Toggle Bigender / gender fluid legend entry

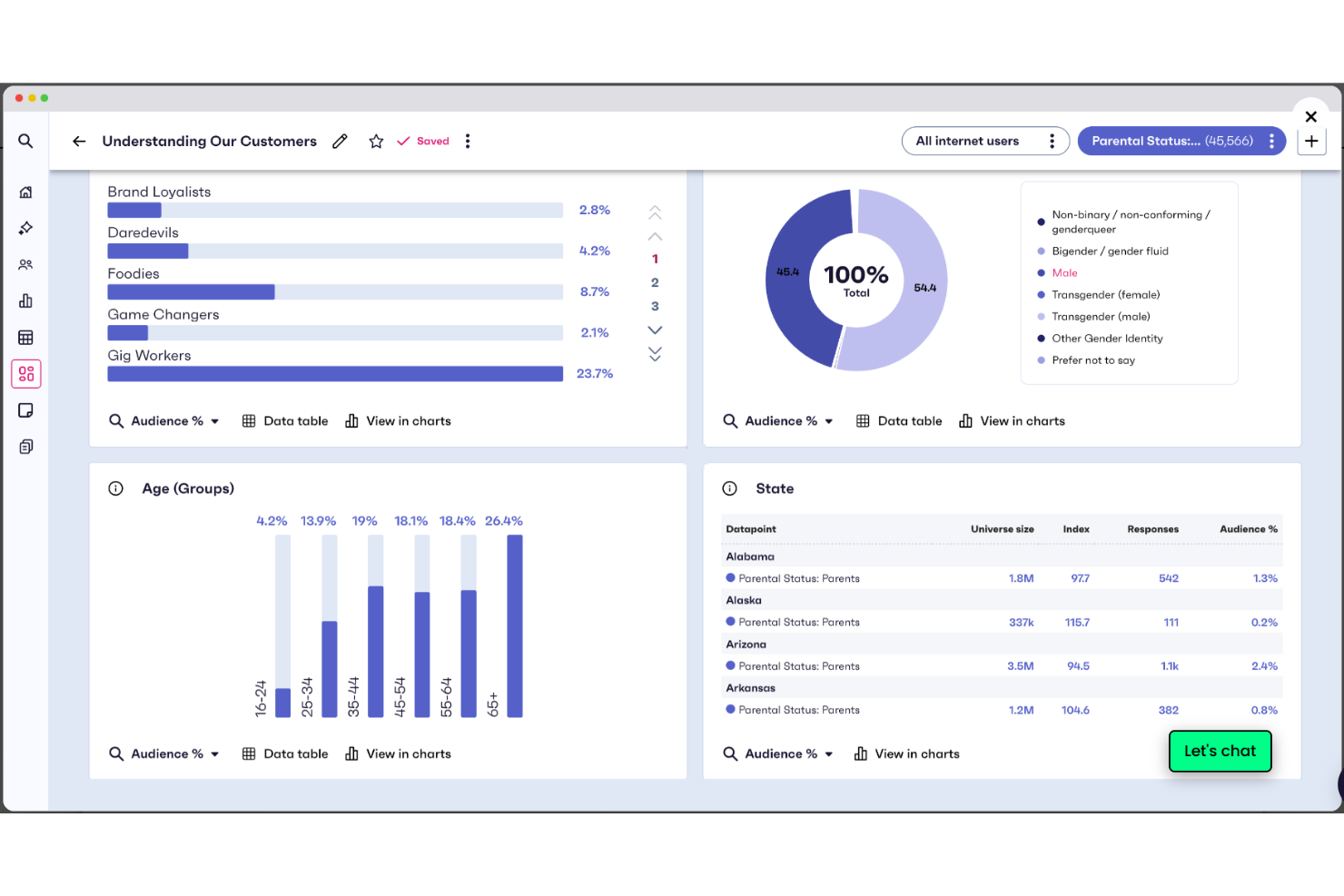coord(1103,251)
